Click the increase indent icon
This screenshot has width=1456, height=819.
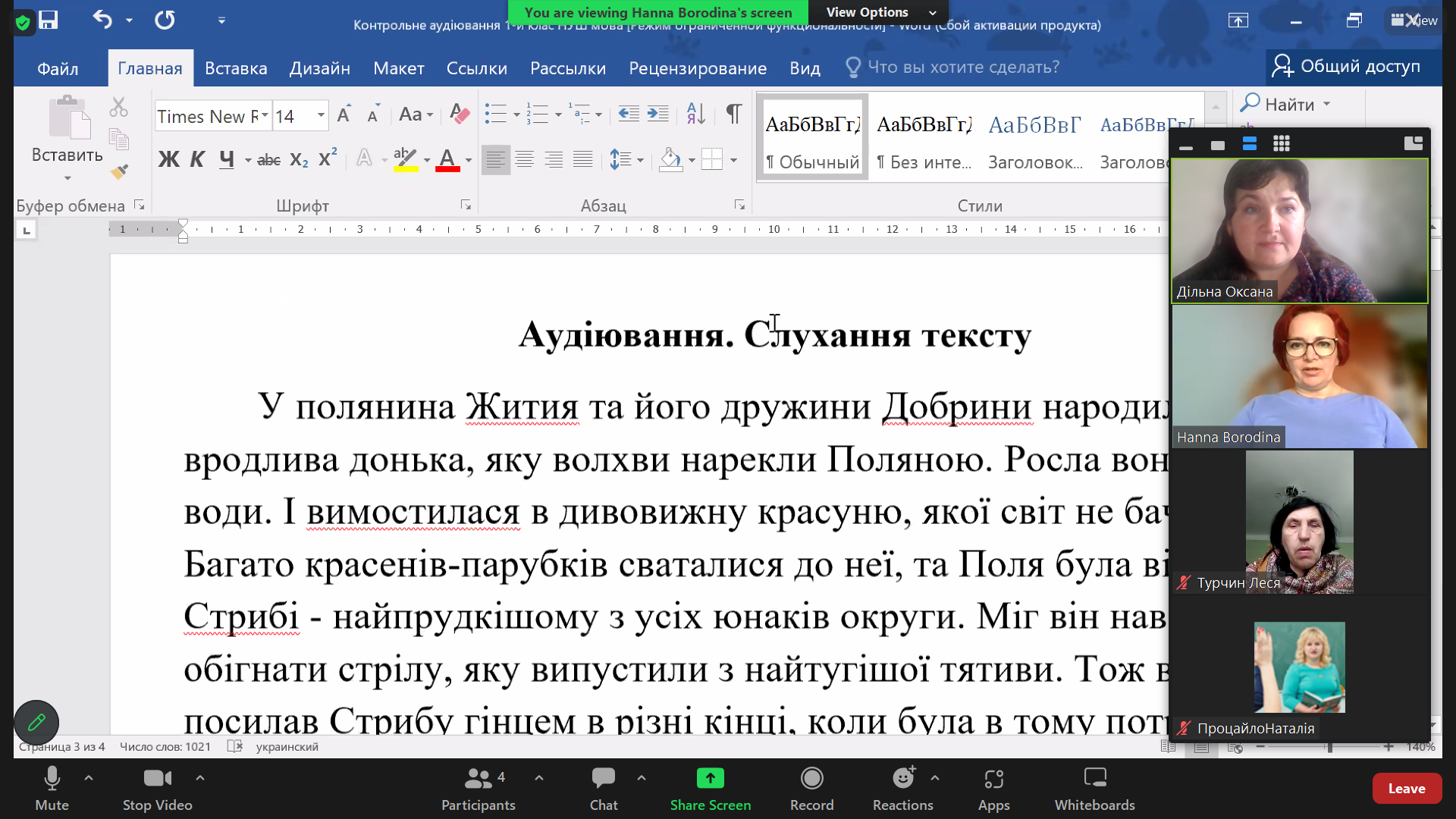[657, 115]
